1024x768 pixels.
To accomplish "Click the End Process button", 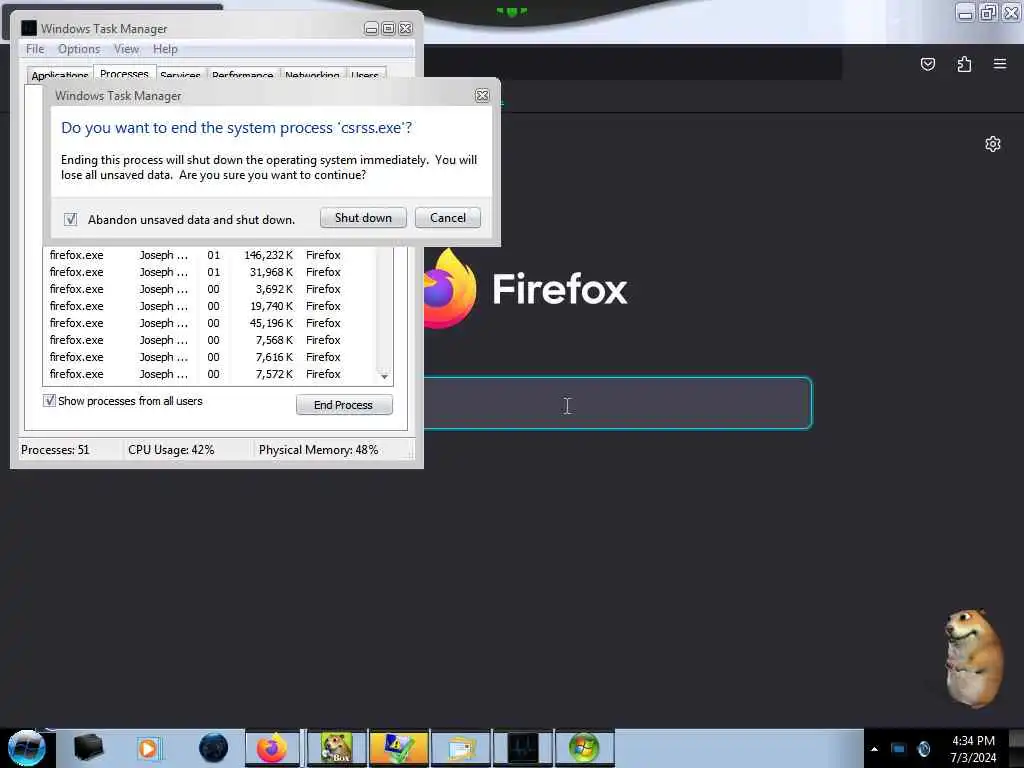I will click(344, 405).
